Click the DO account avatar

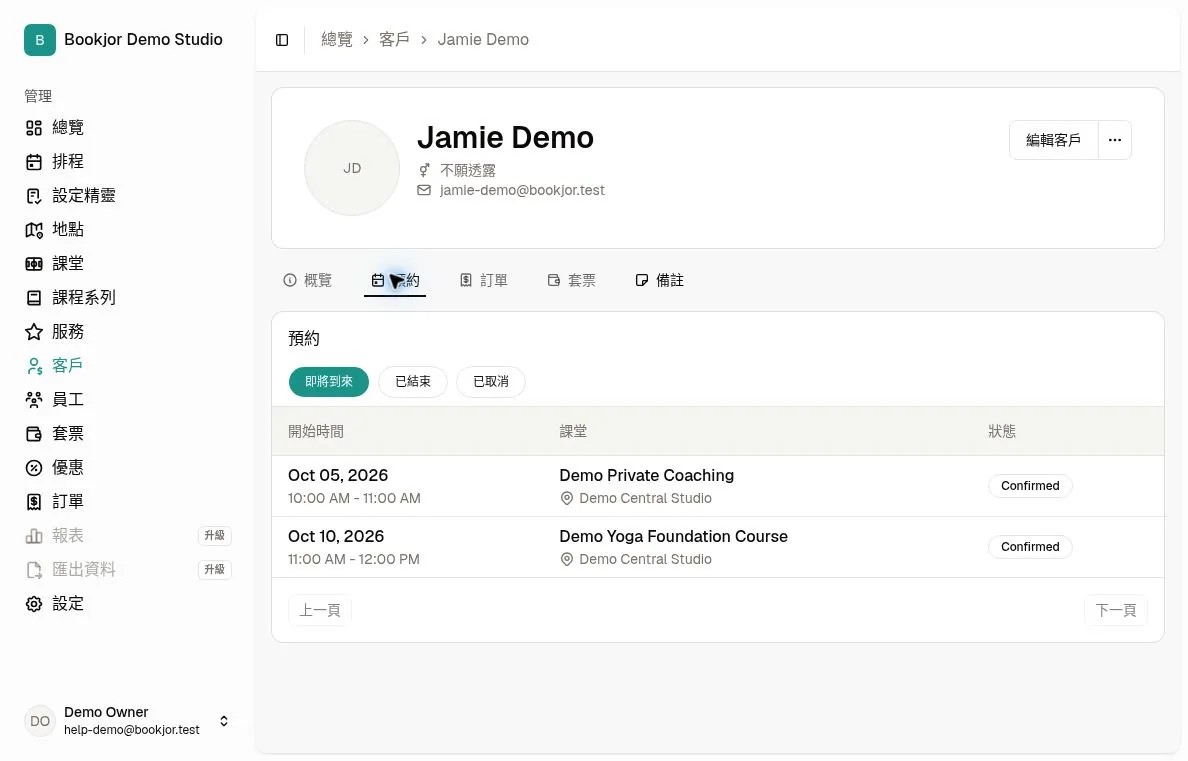pos(39,721)
